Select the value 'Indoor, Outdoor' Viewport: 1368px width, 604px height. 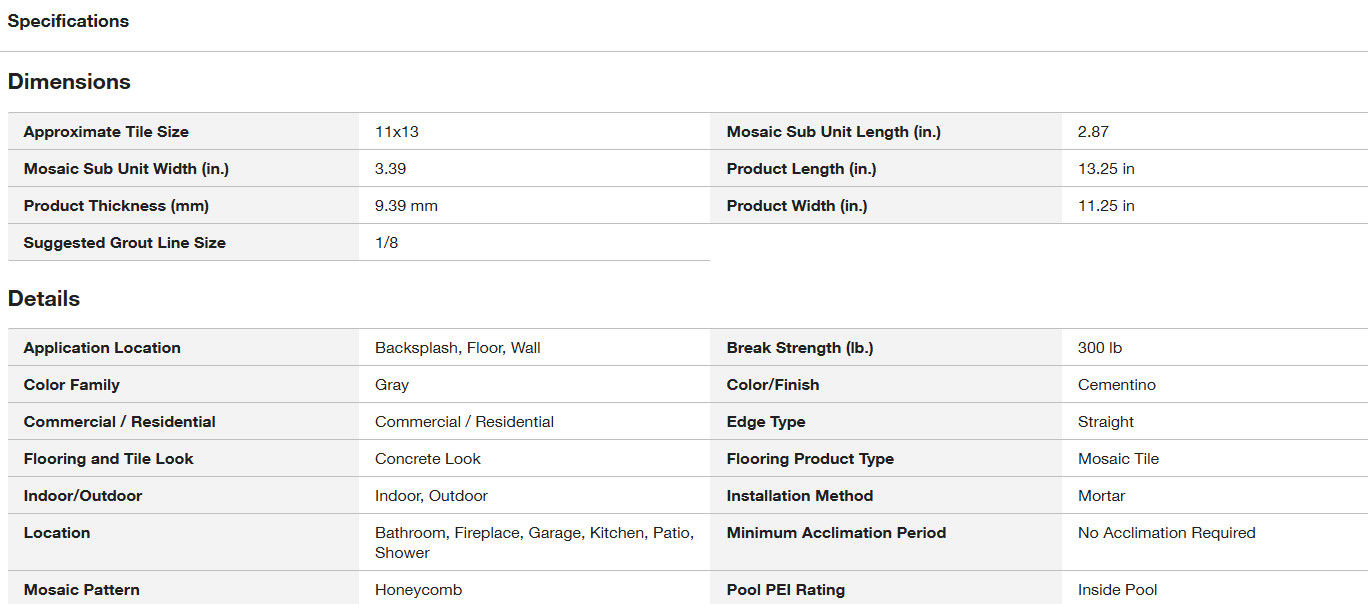[432, 496]
